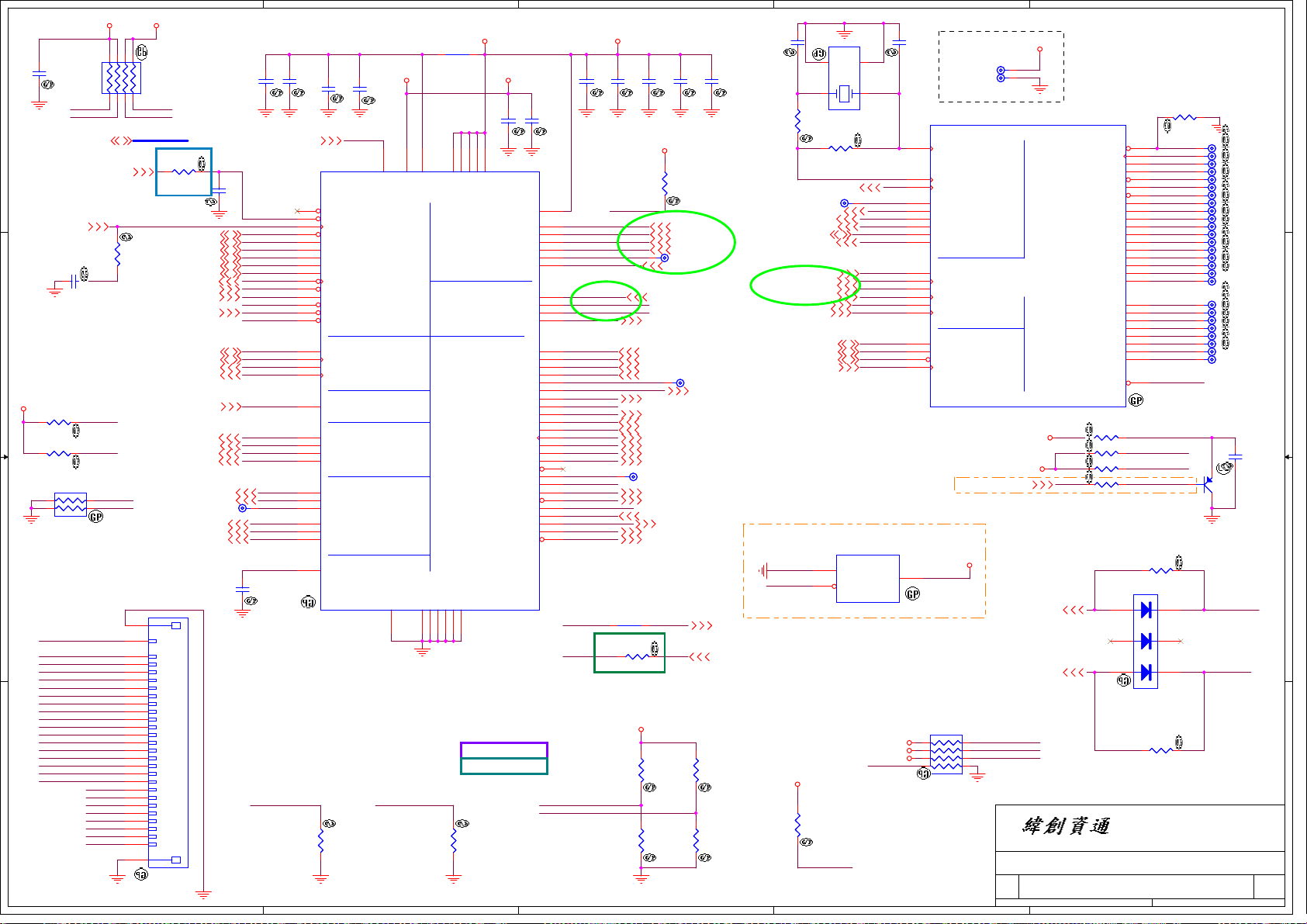Click the purple outlined rectangle
Image resolution: width=1307 pixels, height=924 pixels.
point(504,750)
